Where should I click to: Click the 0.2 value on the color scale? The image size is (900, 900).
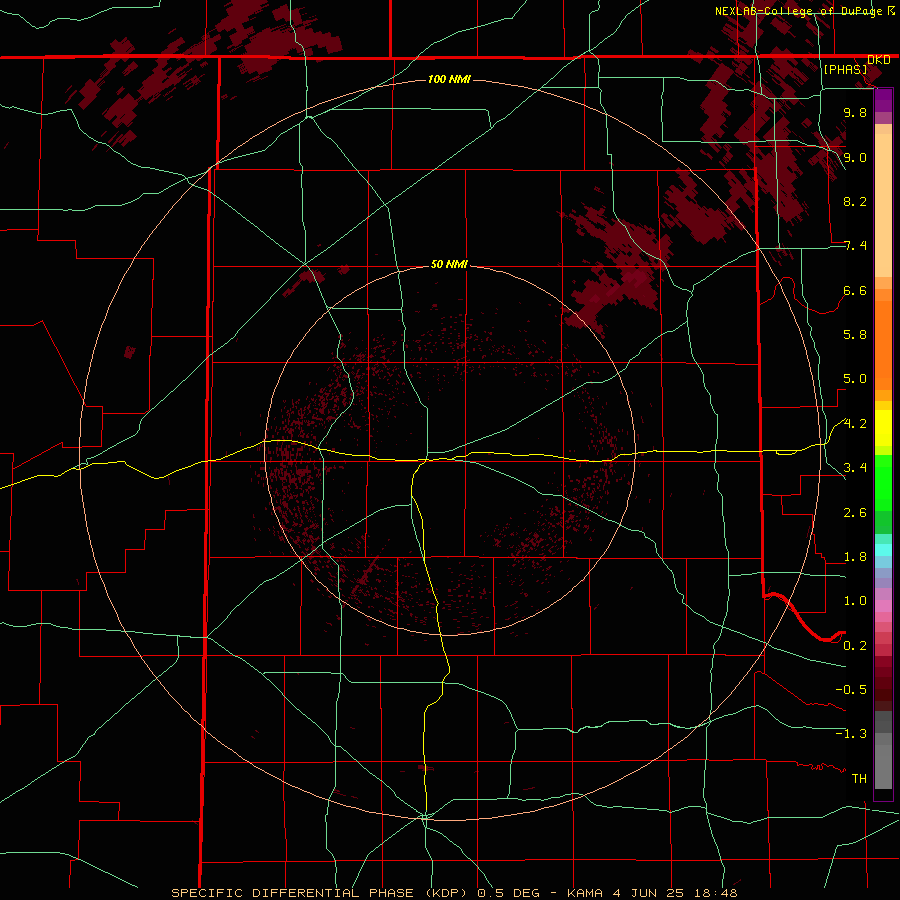click(855, 646)
